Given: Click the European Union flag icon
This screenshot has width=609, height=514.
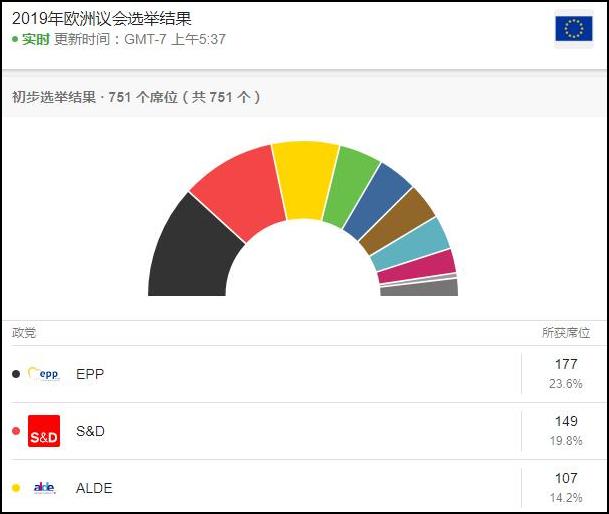Looking at the screenshot, I should pyautogui.click(x=573, y=30).
